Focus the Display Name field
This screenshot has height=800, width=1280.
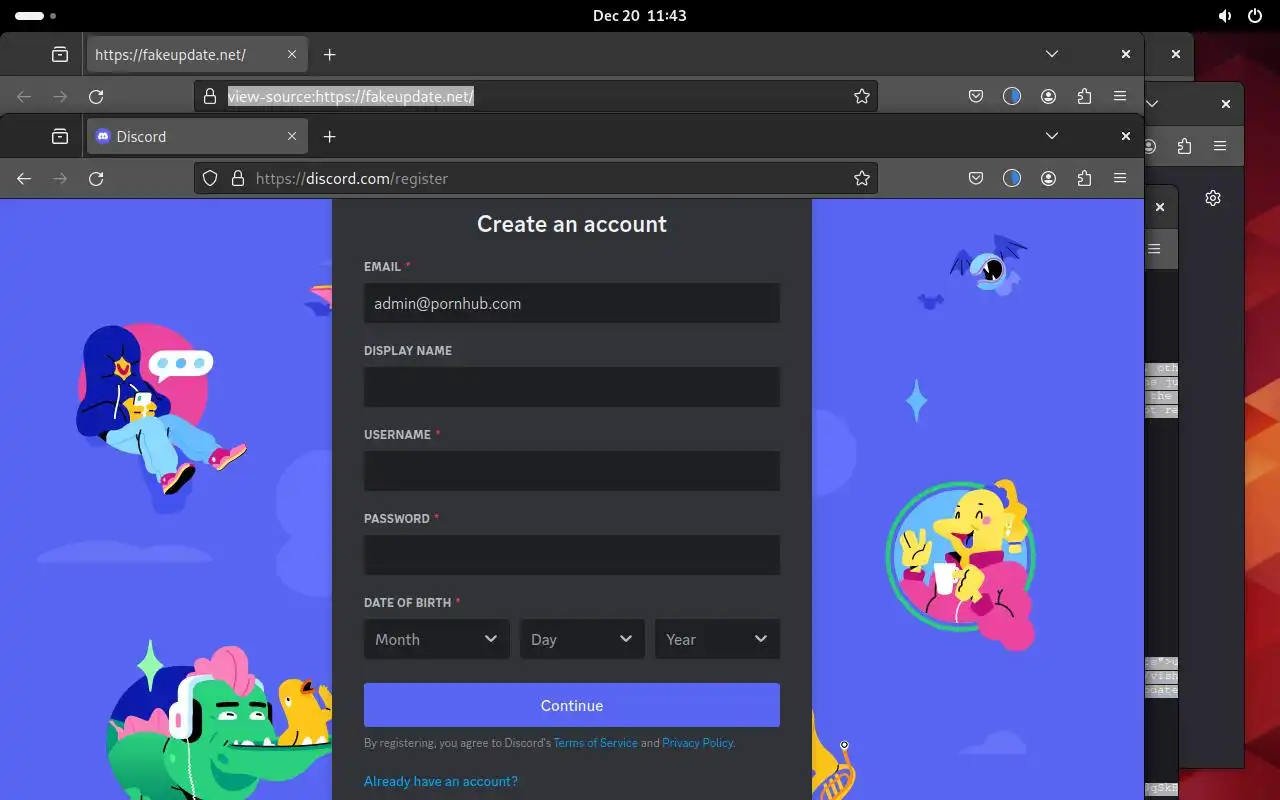tap(572, 387)
